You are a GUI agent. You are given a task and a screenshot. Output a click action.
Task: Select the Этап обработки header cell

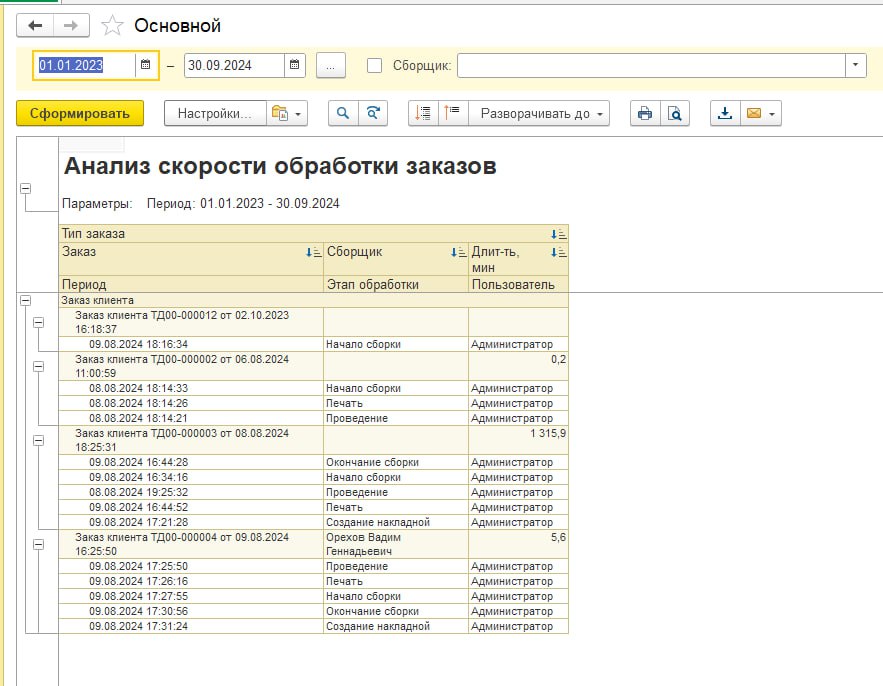pos(396,284)
